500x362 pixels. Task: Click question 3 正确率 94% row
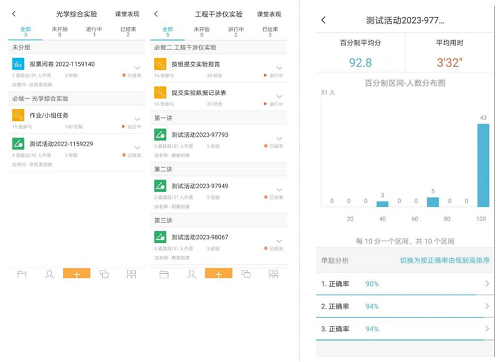[405, 329]
